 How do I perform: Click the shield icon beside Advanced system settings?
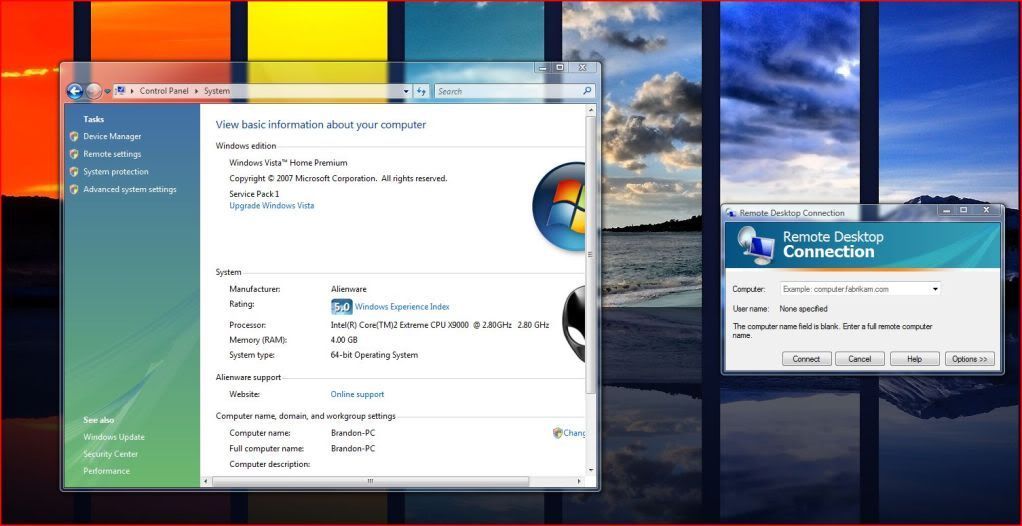tap(74, 189)
